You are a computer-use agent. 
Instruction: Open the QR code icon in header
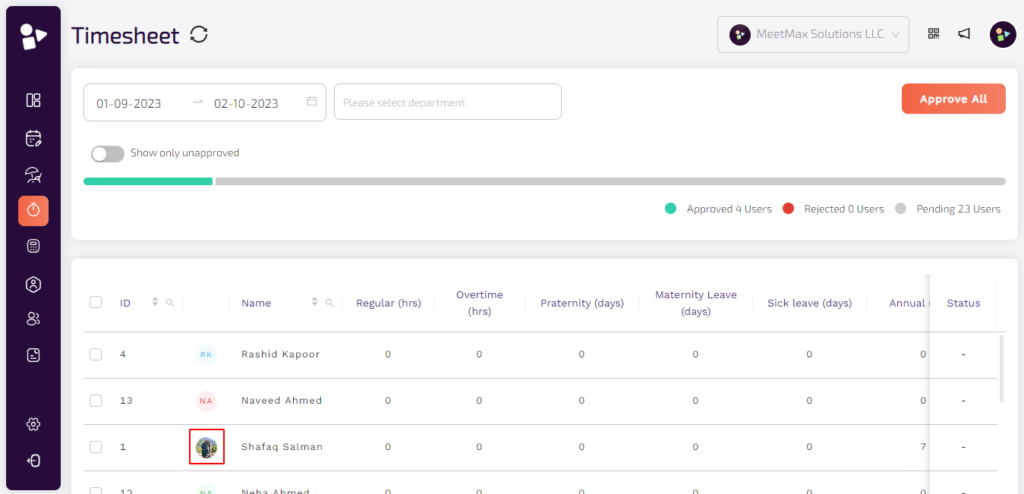click(934, 34)
